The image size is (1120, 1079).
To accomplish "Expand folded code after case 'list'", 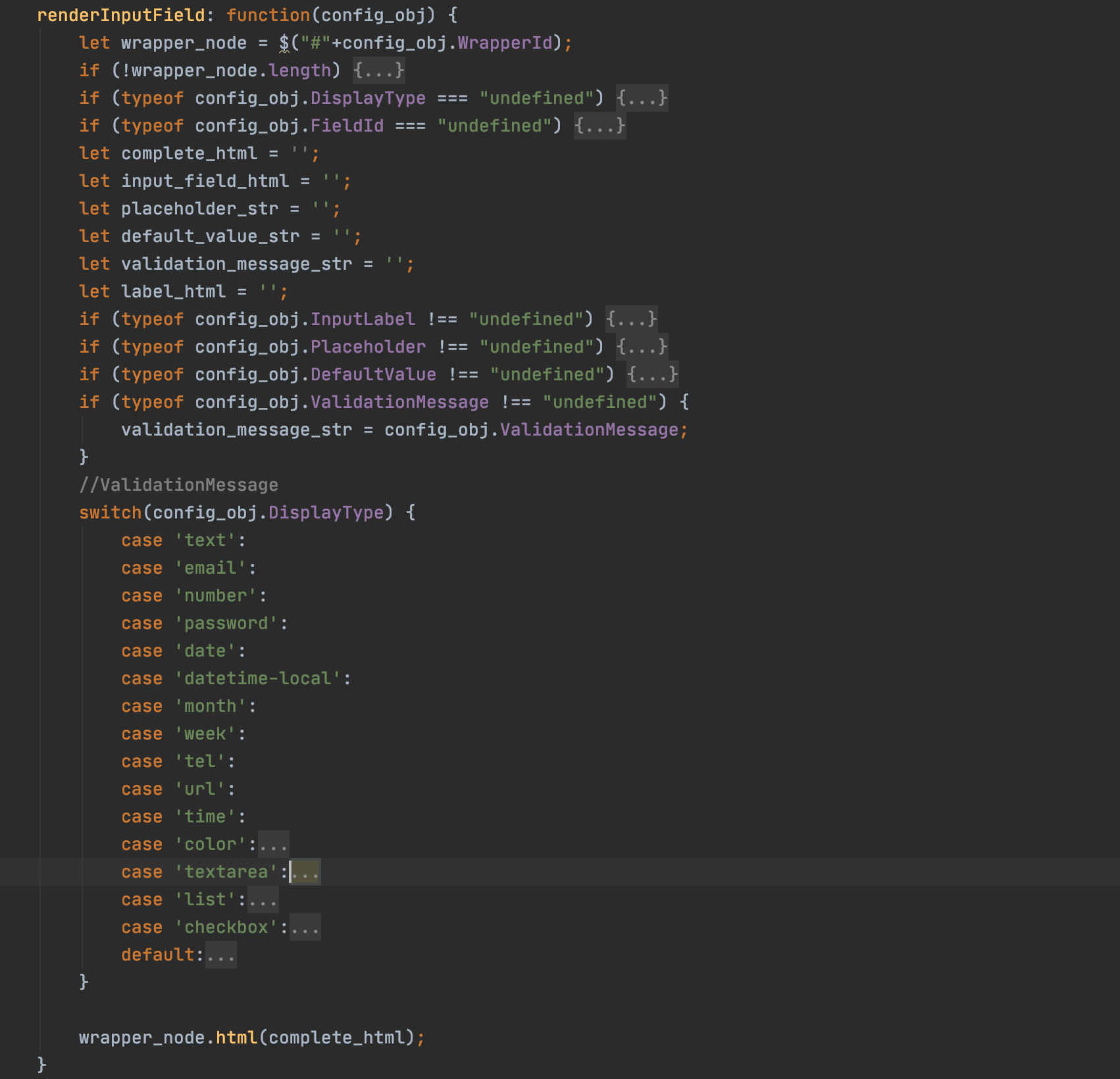I will (x=263, y=899).
